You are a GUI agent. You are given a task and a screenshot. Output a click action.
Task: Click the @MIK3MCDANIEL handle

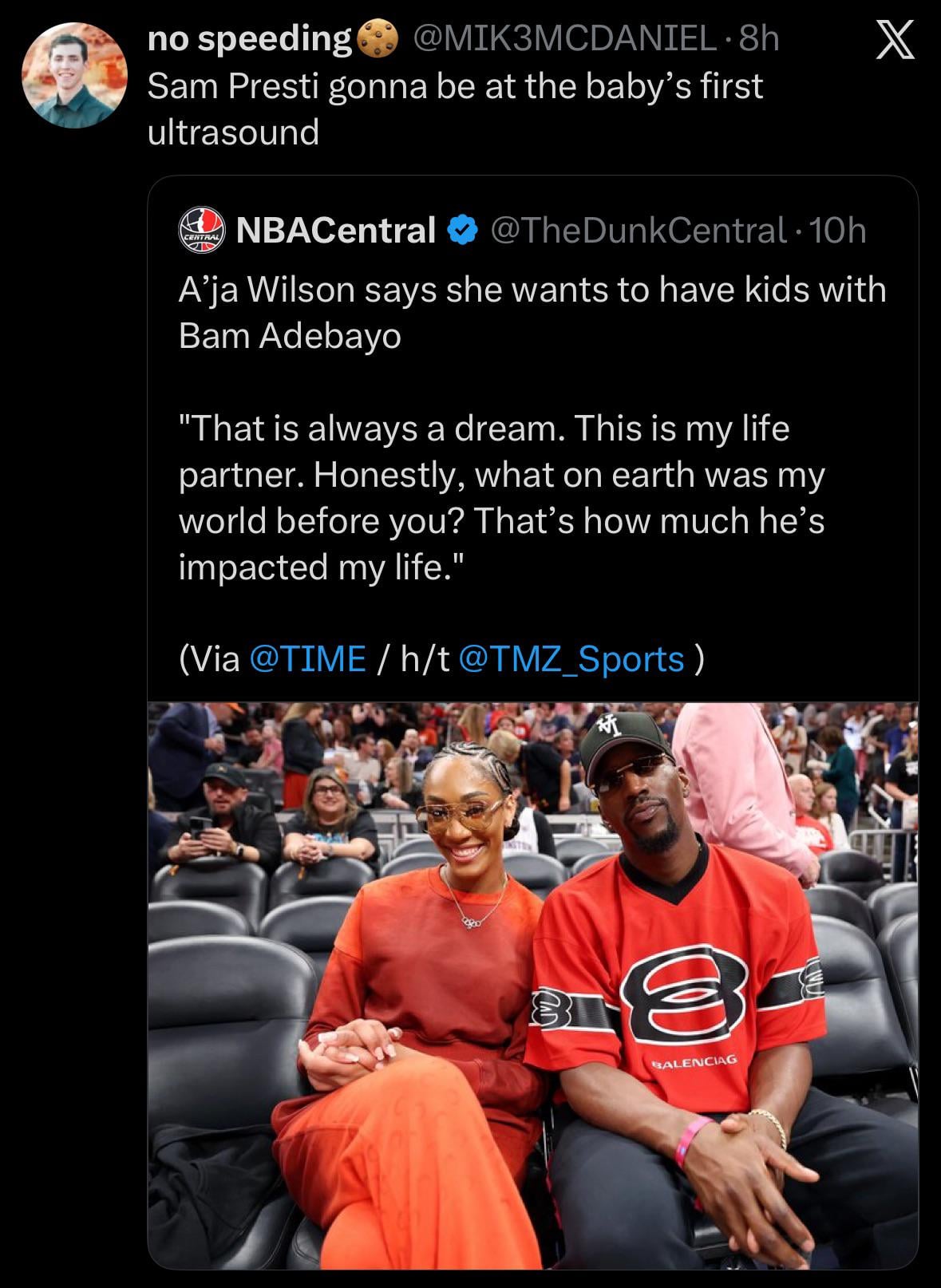click(563, 39)
